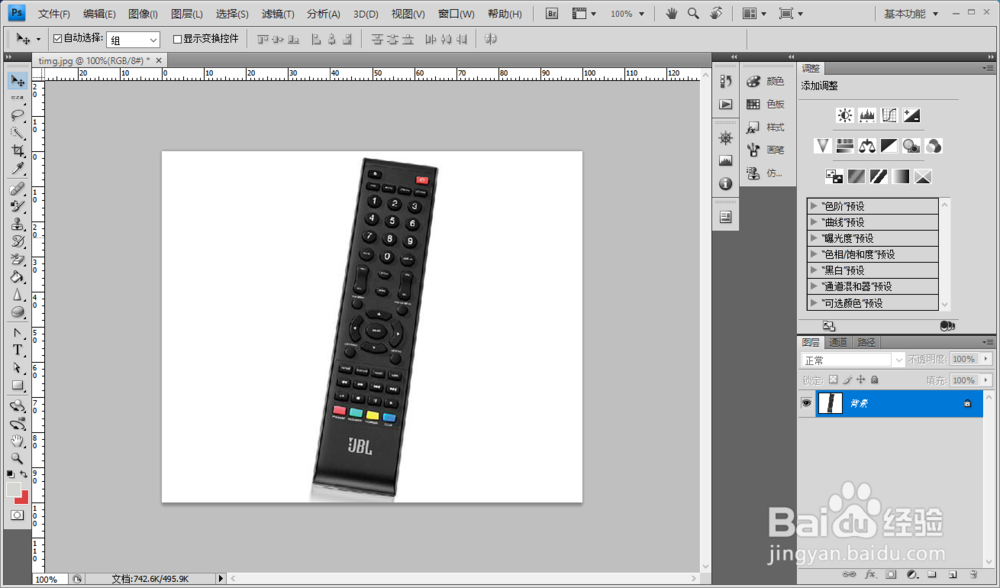Open status bar info arrow menu
Screen dimensions: 1000x588
pyautogui.click(x=221, y=579)
